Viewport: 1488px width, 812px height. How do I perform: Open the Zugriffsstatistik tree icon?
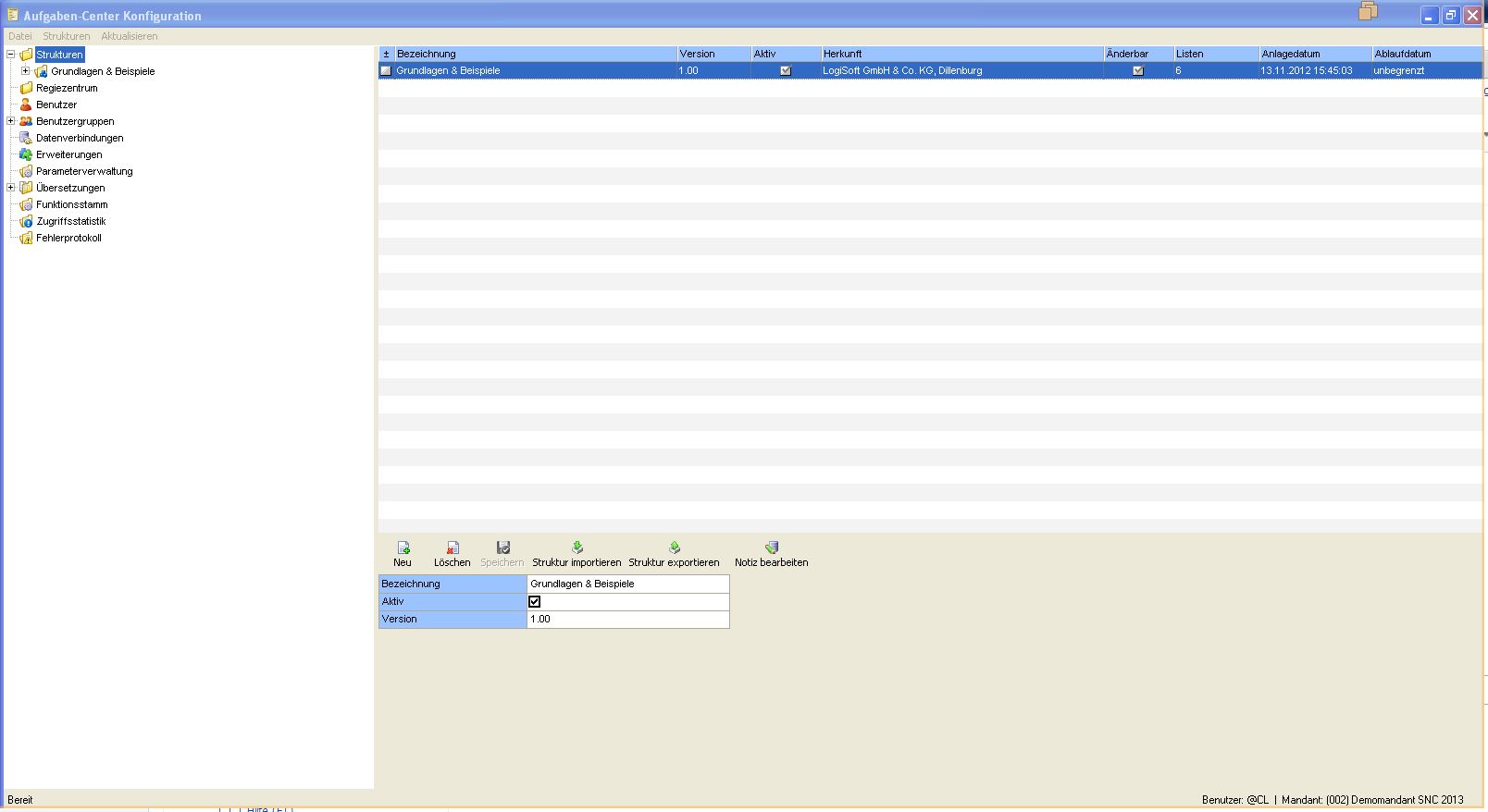click(x=26, y=221)
